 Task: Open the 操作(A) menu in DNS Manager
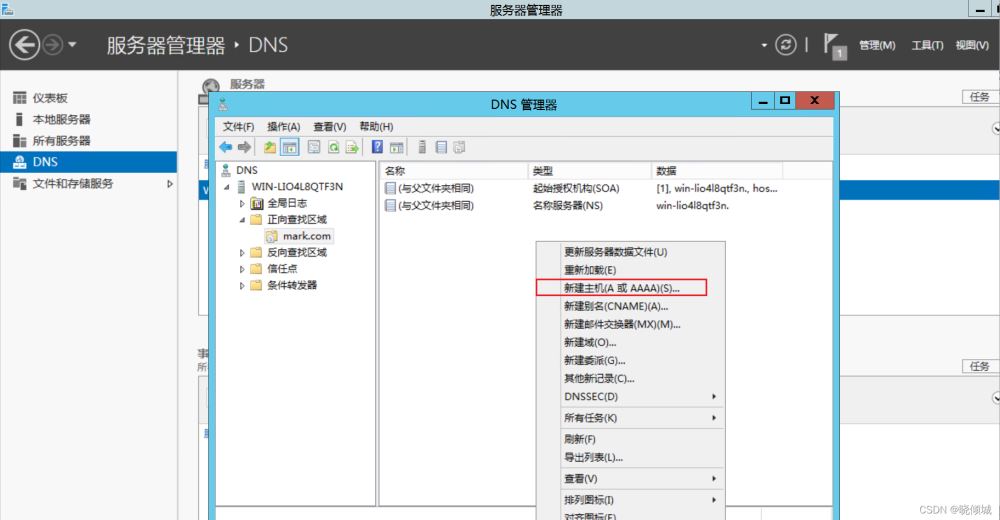coord(283,126)
